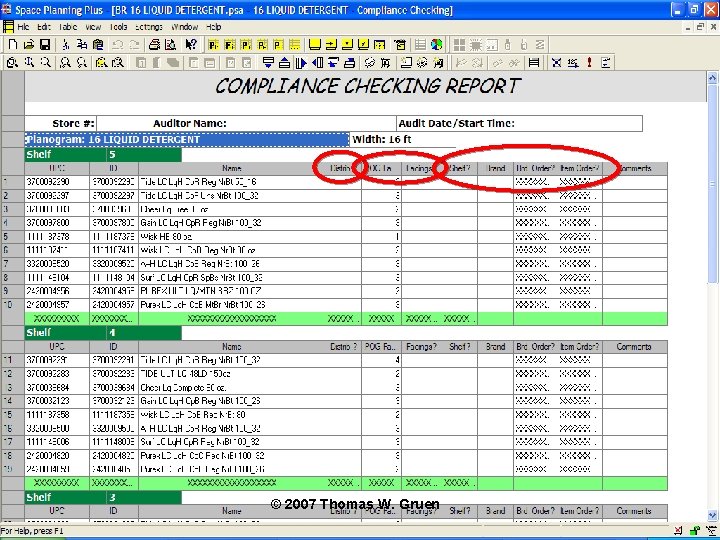
Task: Click the vertical scrollbar down arrow
Action: pos(712,516)
